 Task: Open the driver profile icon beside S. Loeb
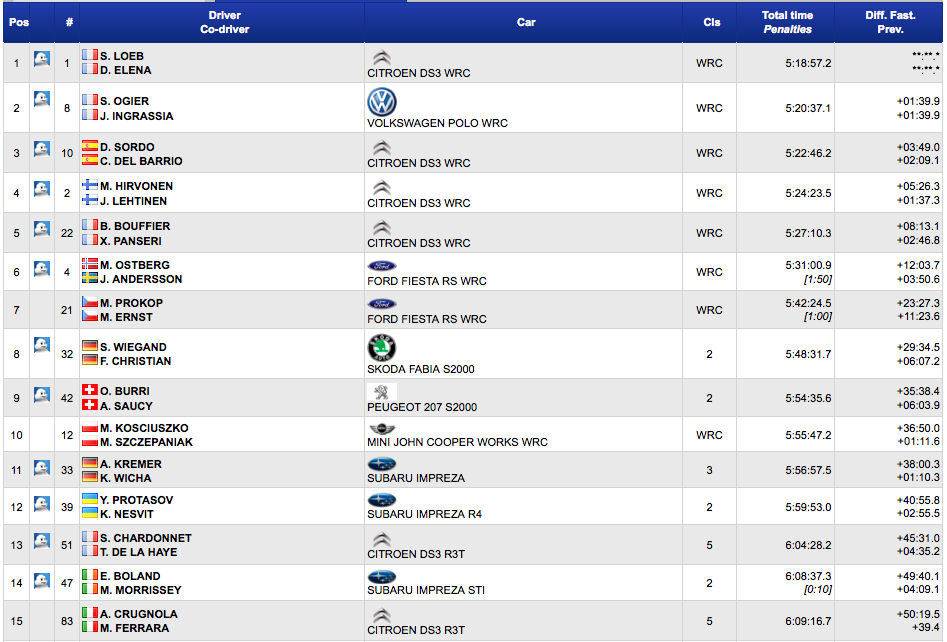pos(42,59)
